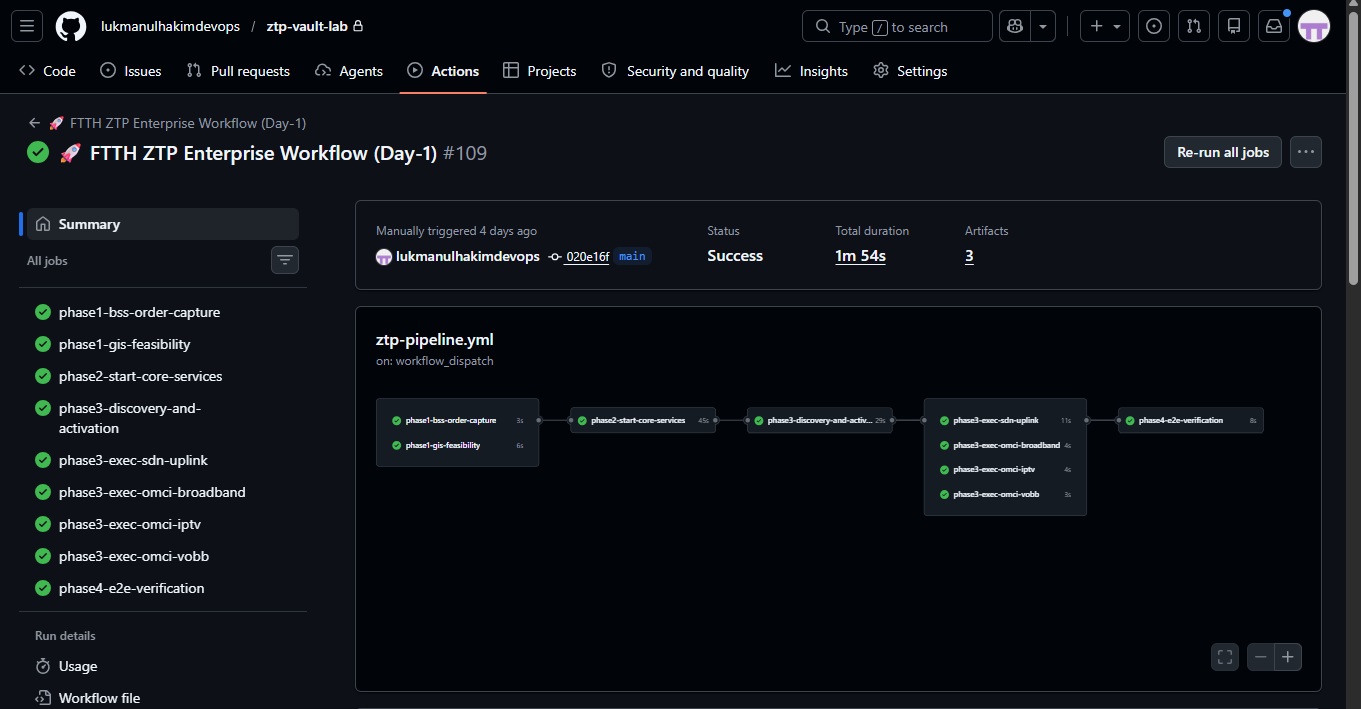Expand the Copilot dropdown arrow
Viewport: 1361px width, 709px height.
pyautogui.click(x=1043, y=26)
